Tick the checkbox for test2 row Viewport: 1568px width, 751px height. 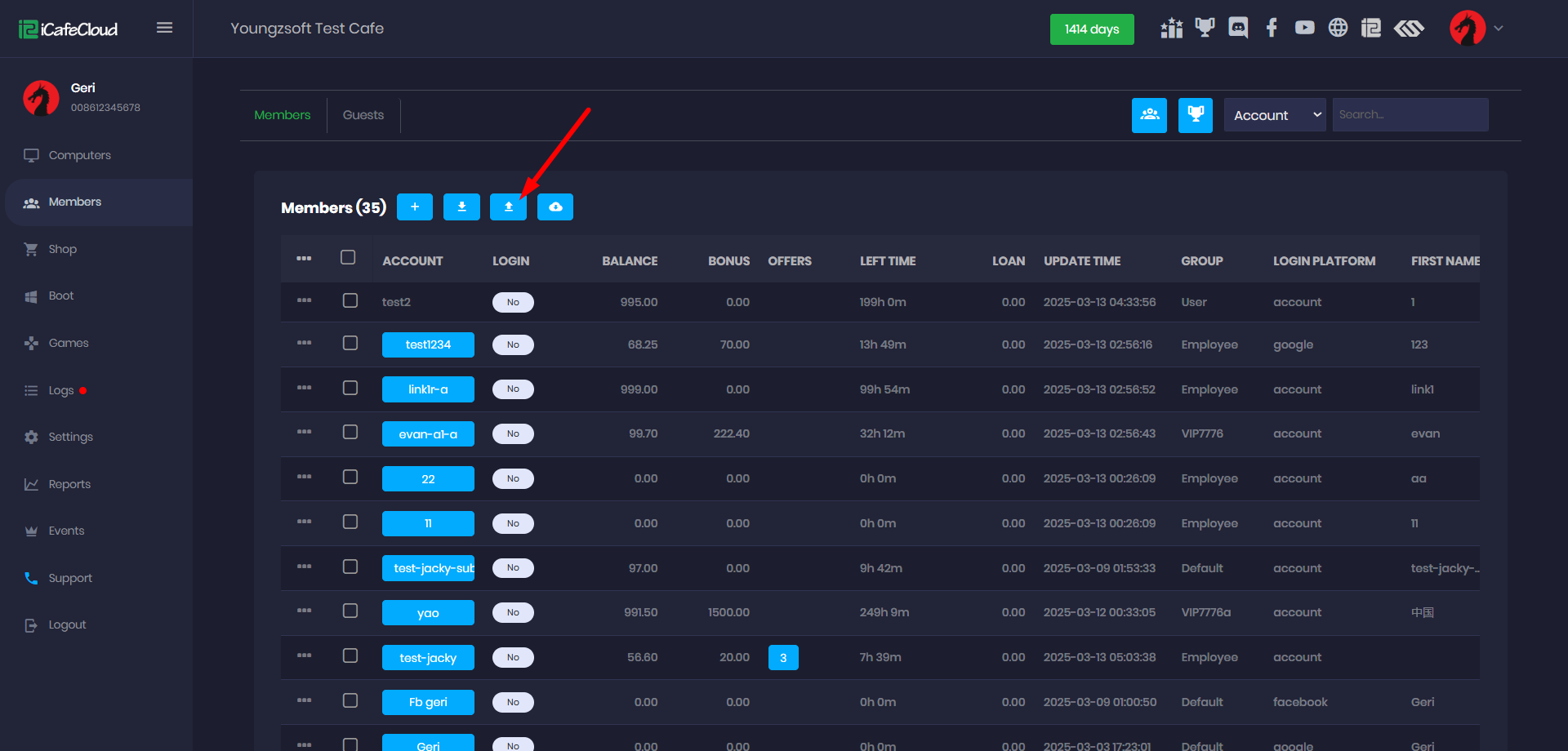[350, 300]
